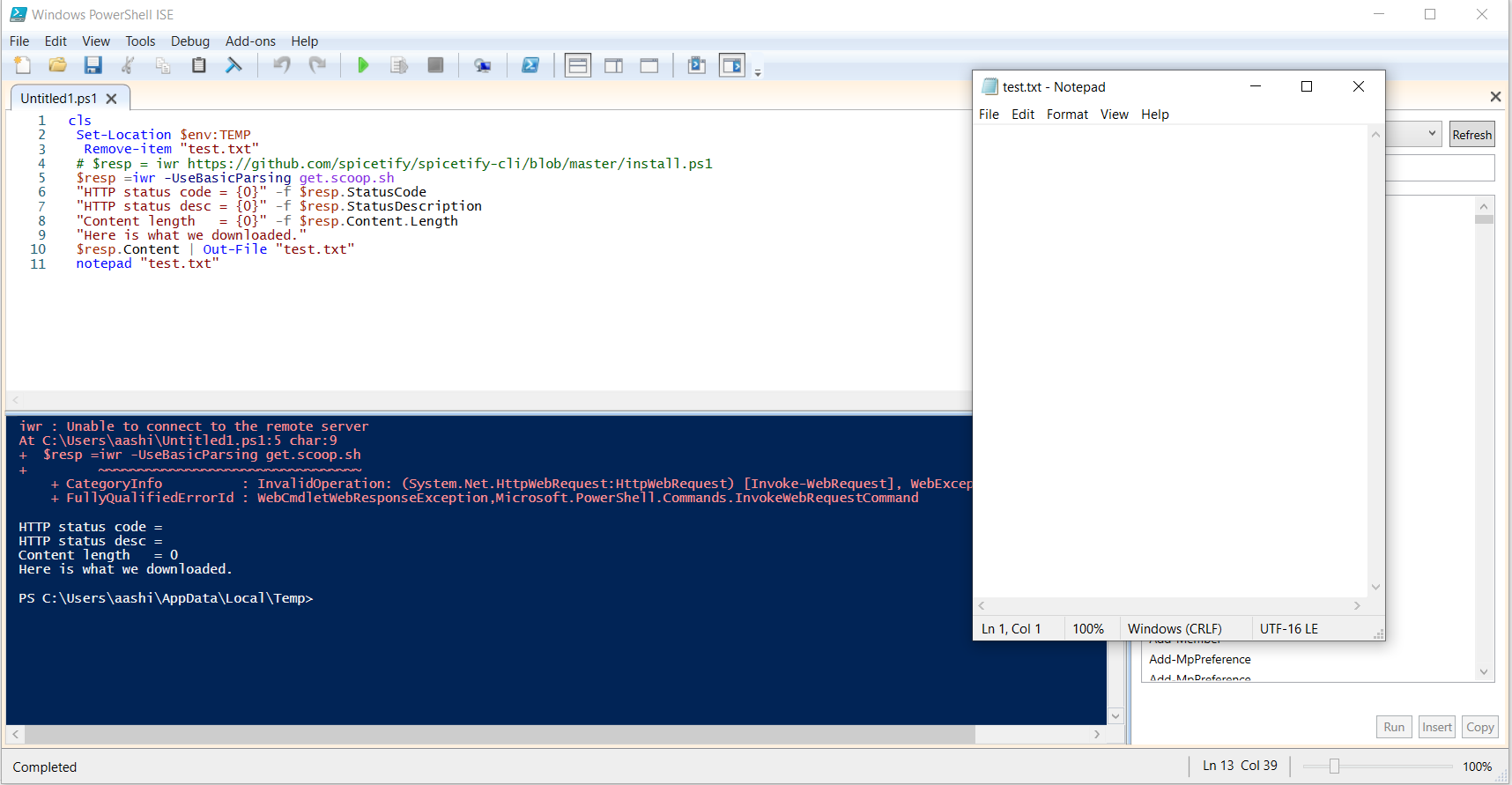1512x785 pixels.
Task: Click the Notepad title bar icon
Action: pyautogui.click(x=989, y=86)
